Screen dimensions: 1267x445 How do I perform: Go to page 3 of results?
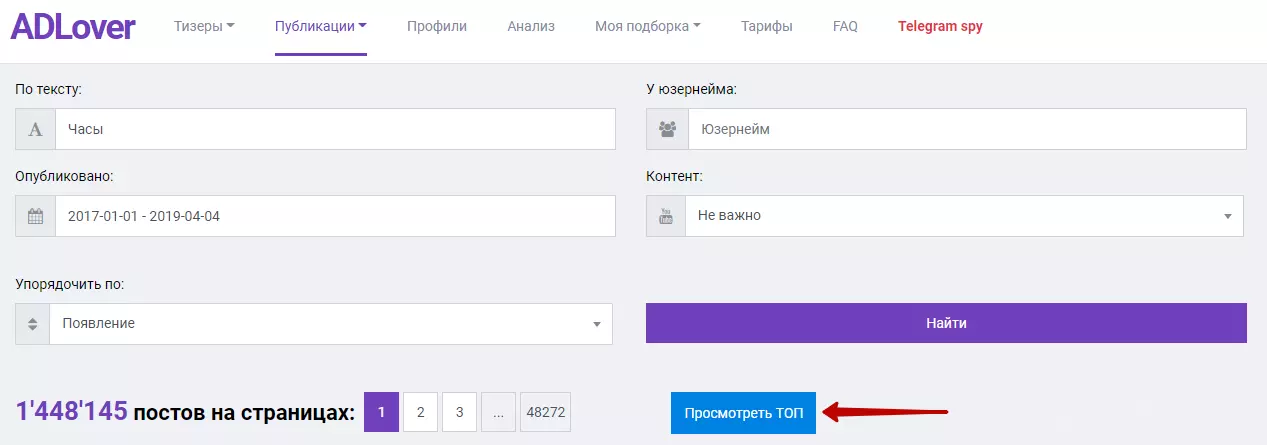[x=459, y=412]
